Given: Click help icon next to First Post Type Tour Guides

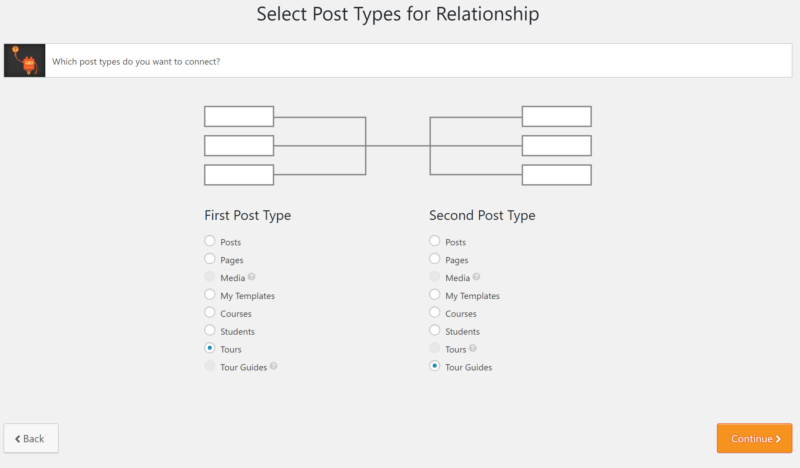Looking at the screenshot, I should pos(273,366).
